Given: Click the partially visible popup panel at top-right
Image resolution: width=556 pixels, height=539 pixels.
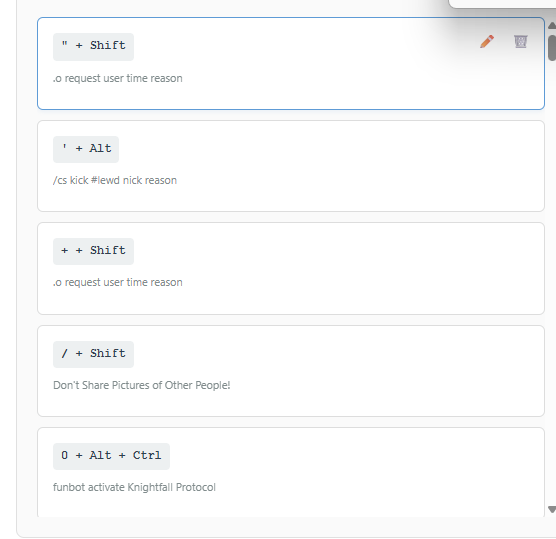Looking at the screenshot, I should pos(502,4).
